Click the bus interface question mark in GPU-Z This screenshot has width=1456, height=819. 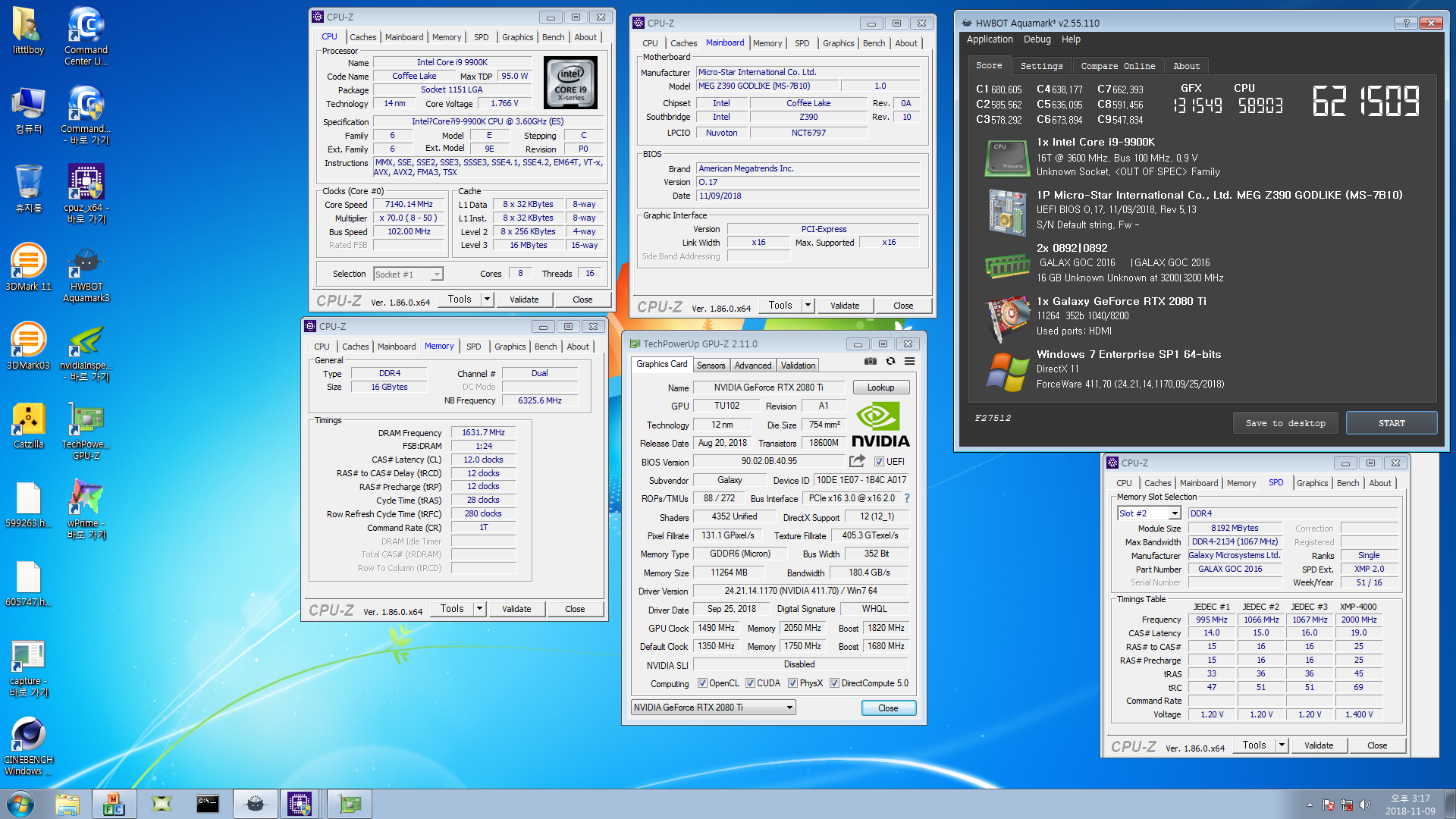[x=907, y=498]
